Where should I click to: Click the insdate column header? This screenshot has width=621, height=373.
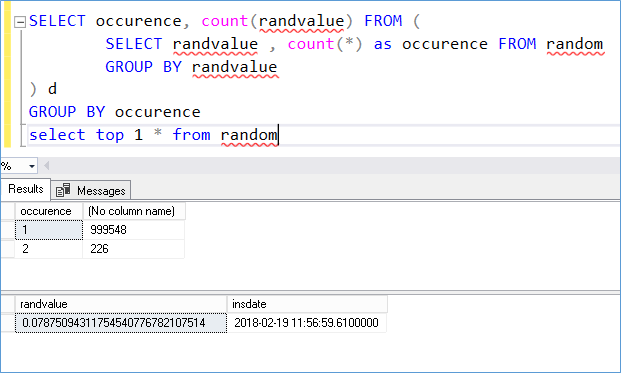(307, 304)
